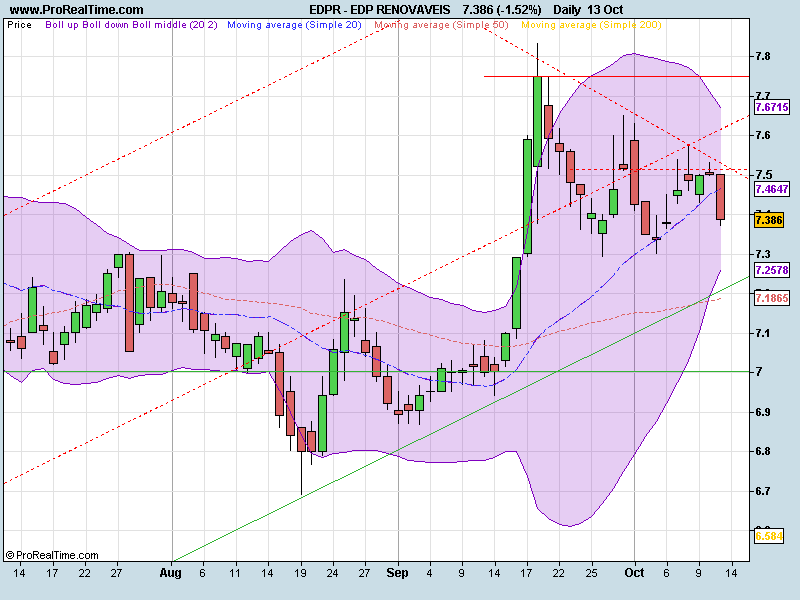Screen dimensions: 800x600
Task: Select the Moving average (Simple 200) legend
Action: point(591,25)
